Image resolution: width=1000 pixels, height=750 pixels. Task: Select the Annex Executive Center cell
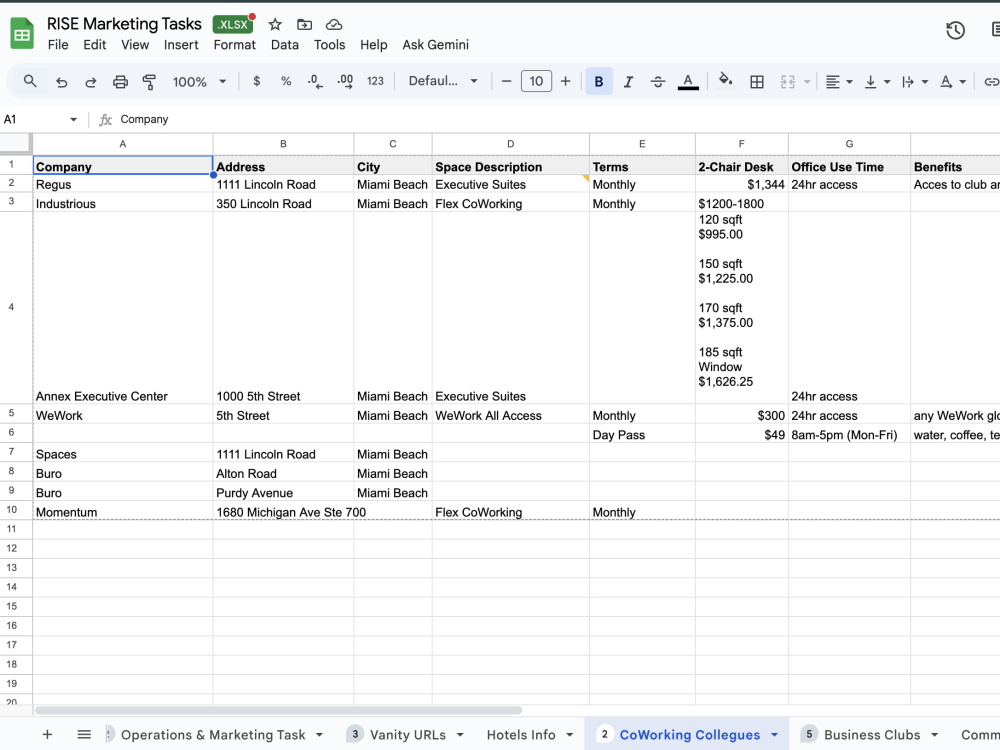(122, 307)
